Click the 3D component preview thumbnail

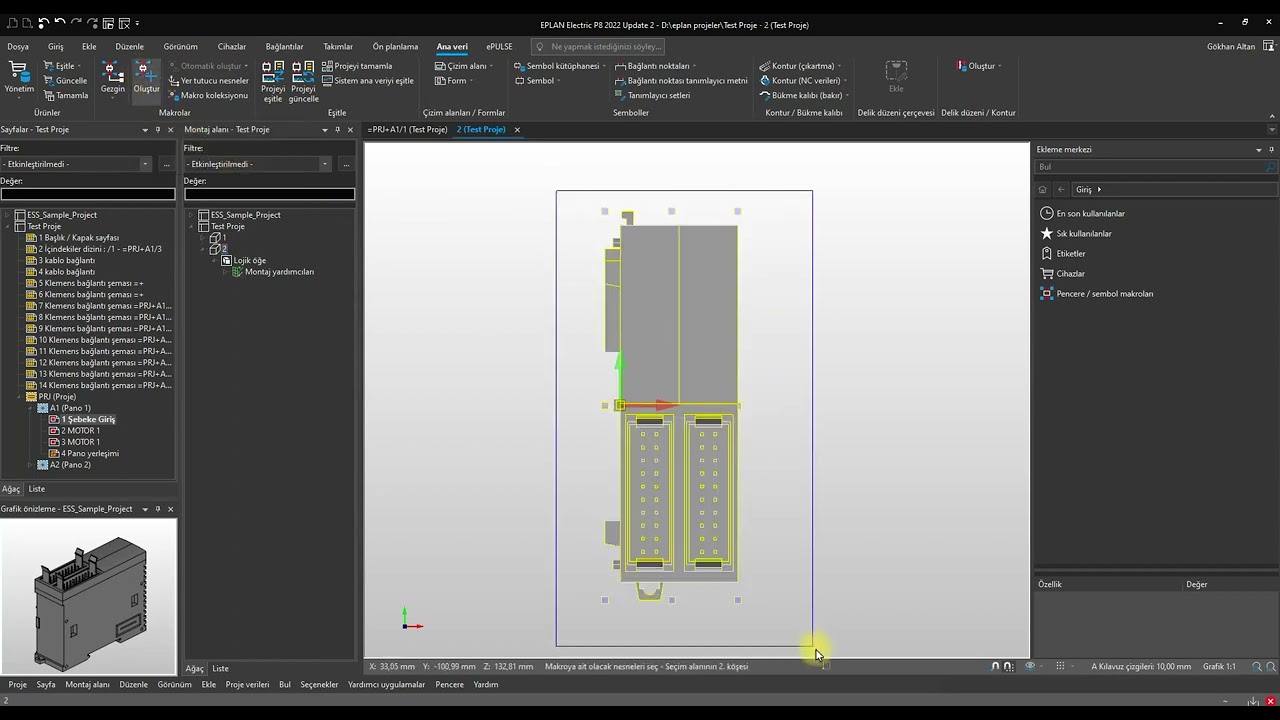[x=88, y=595]
